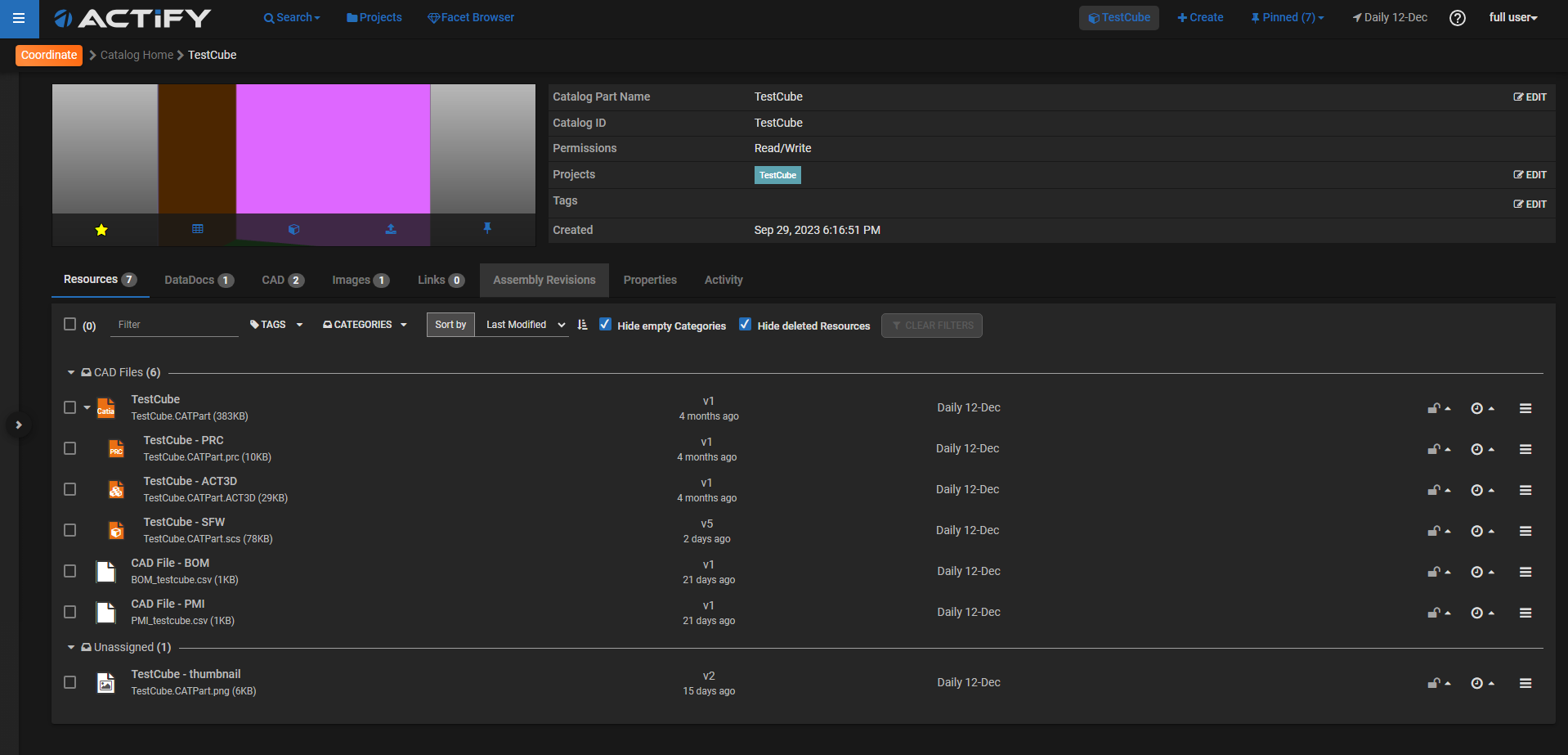Open the Last Modified sort dropdown

coord(523,325)
